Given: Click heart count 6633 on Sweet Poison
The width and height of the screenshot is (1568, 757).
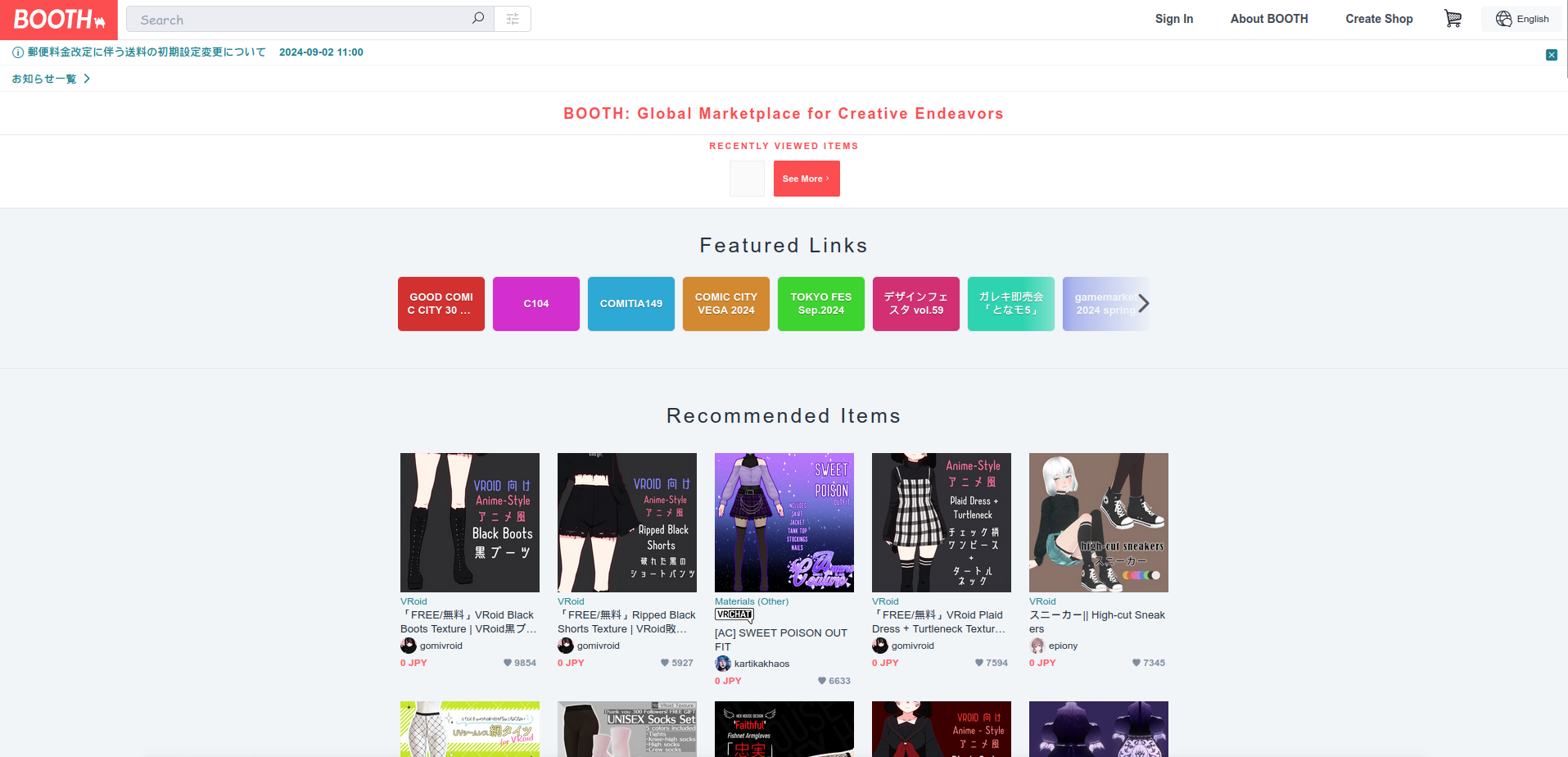Looking at the screenshot, I should click(x=834, y=681).
